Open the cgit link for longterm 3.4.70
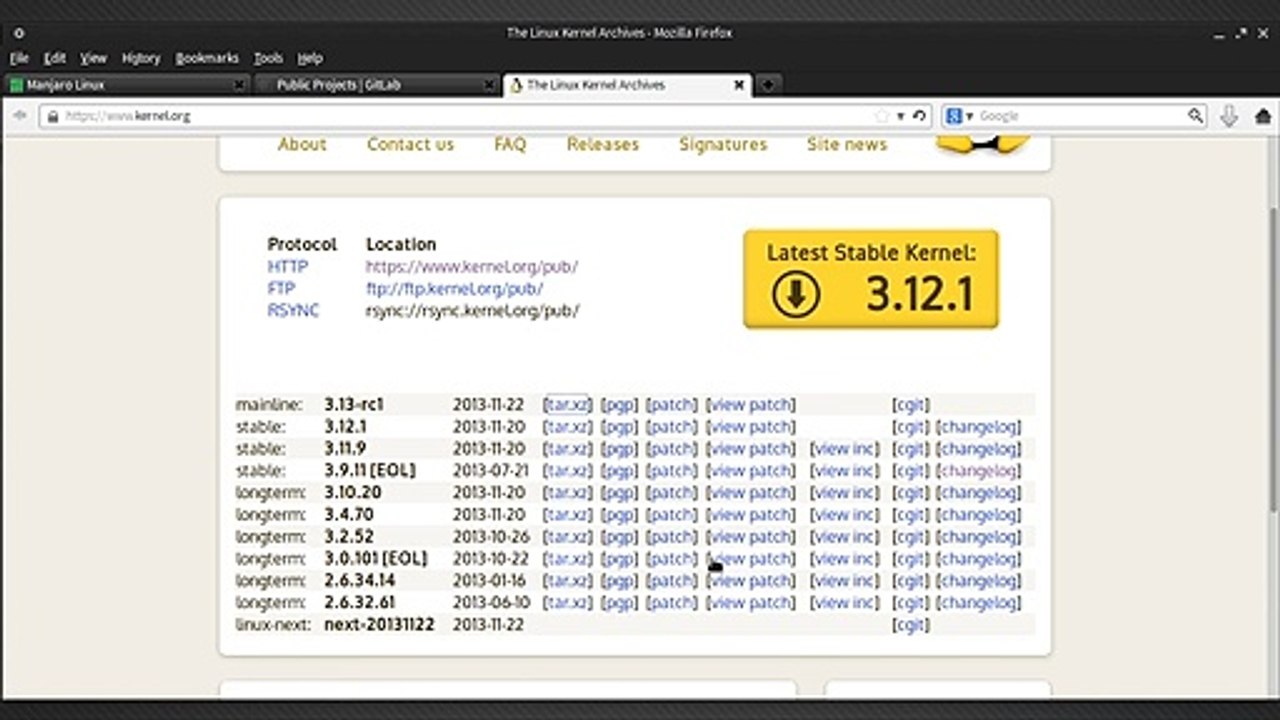This screenshot has width=1280, height=720. pos(910,515)
